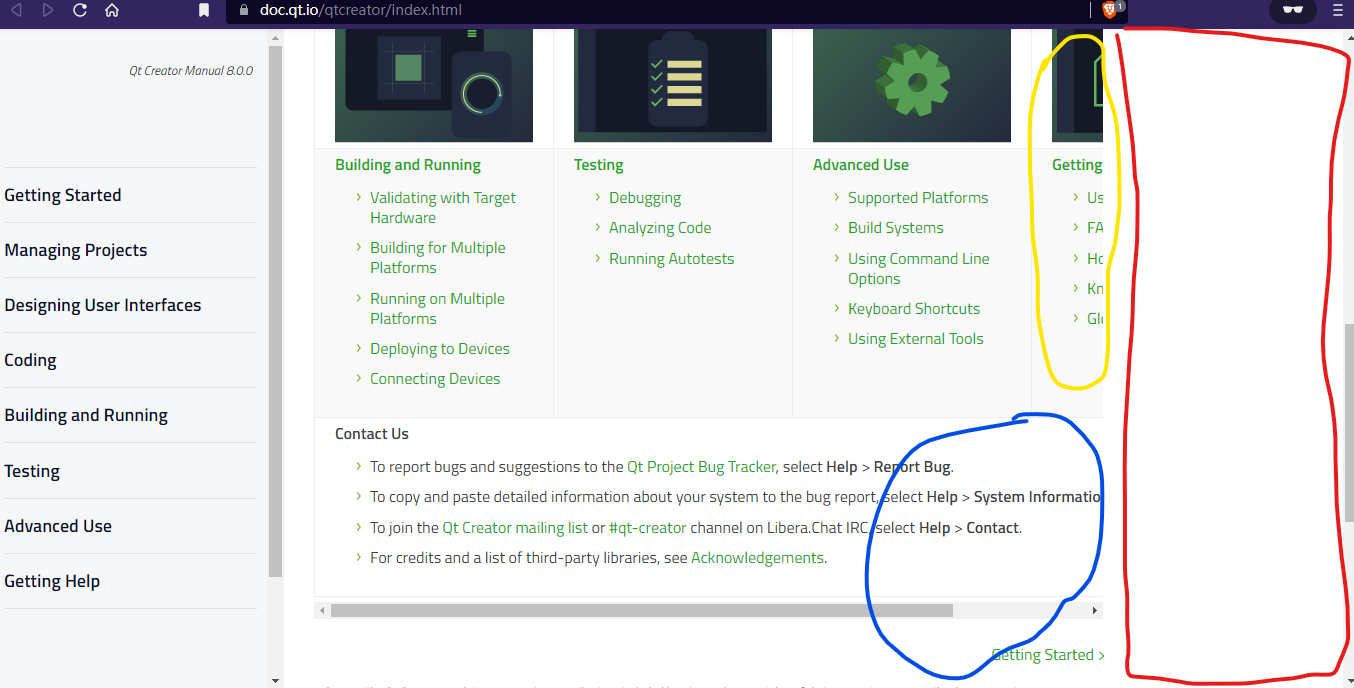Click horizontal scrollbar right arrow

point(1095,610)
